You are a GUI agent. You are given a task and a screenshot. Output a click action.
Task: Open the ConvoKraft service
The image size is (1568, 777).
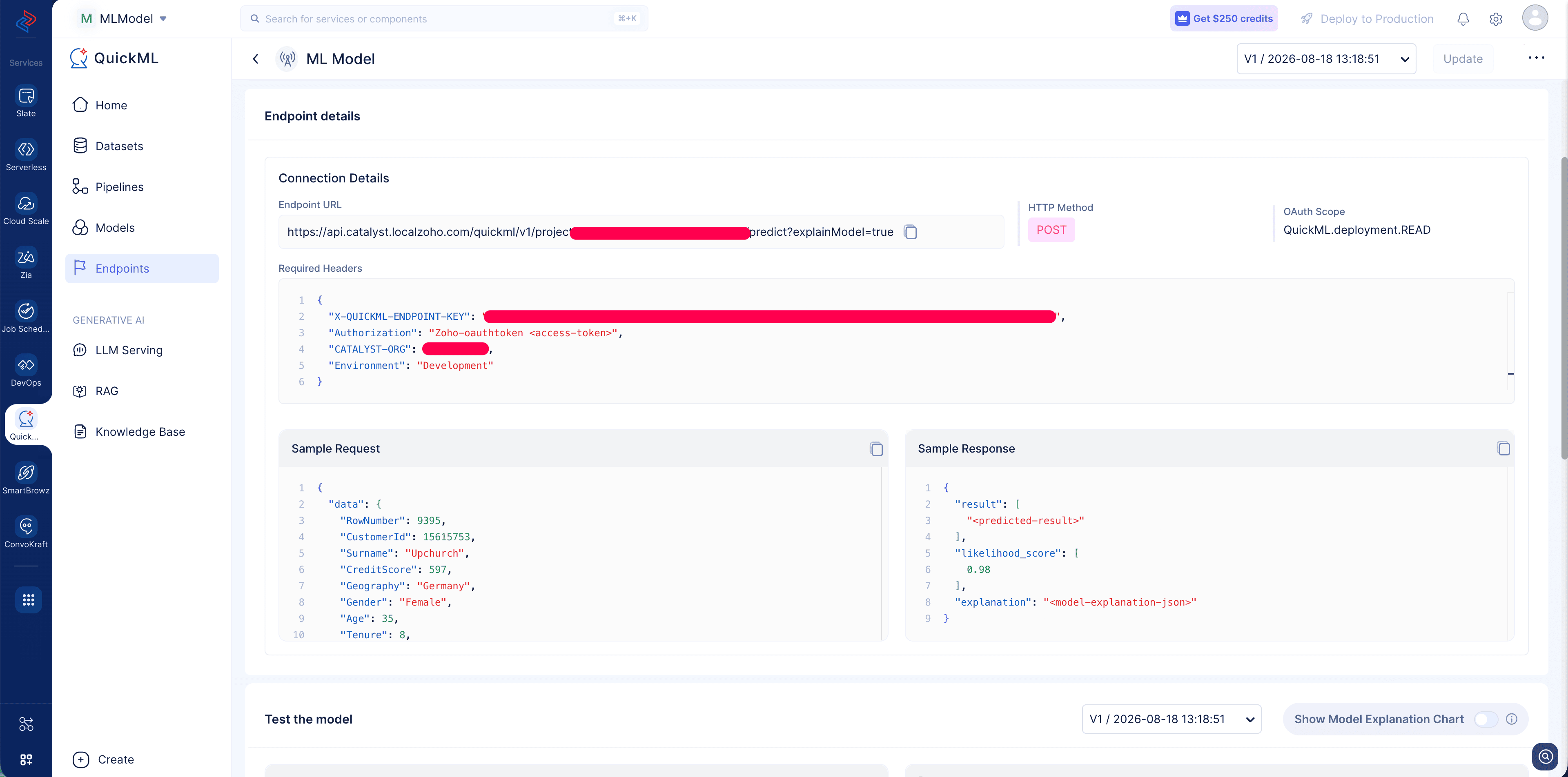(26, 533)
